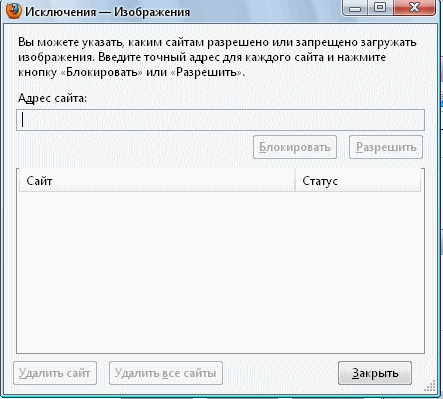Click the Firefox icon in the title bar
Viewport: 443px width, 399px height.
pyautogui.click(x=14, y=11)
